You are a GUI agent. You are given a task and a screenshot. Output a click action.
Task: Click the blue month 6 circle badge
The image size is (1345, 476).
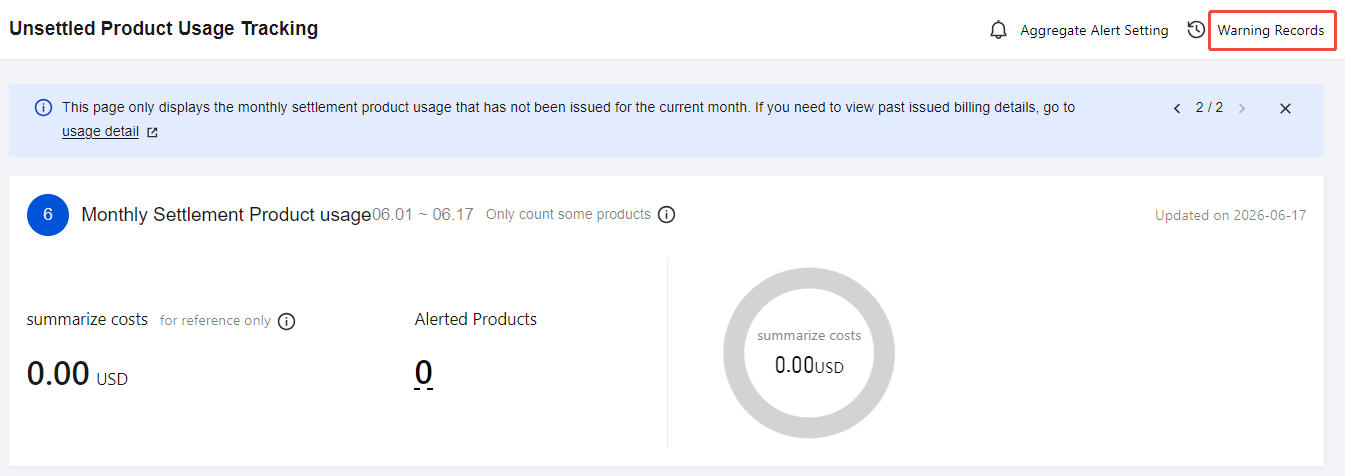click(48, 215)
